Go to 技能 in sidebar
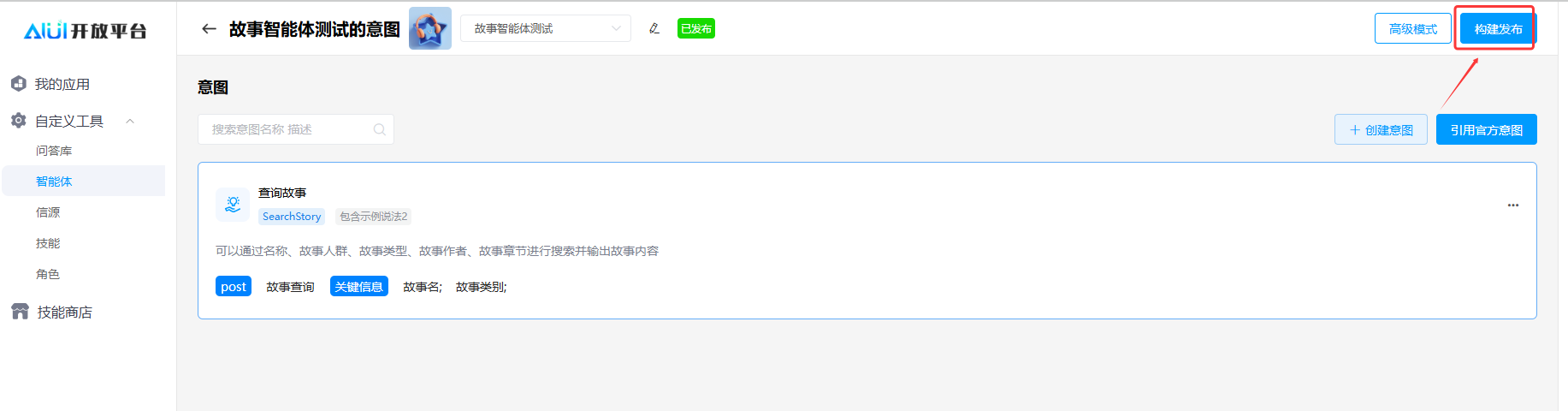Screen dimensions: 1568x411 48,243
